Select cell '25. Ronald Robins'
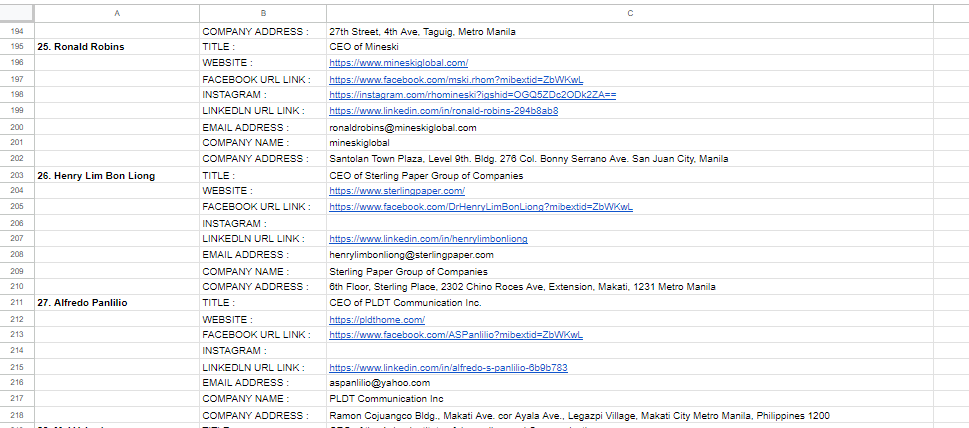Viewport: 969px width, 428px height. (117, 46)
